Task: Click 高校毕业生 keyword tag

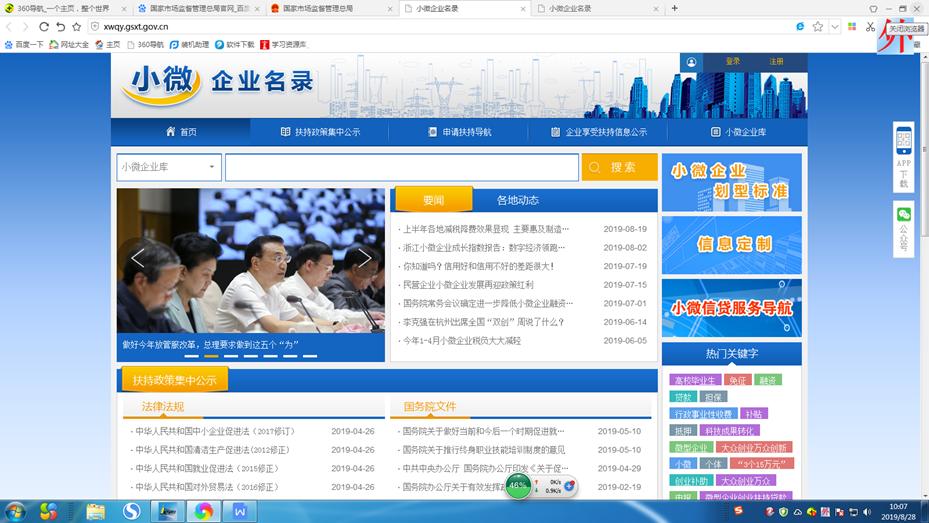Action: [695, 380]
